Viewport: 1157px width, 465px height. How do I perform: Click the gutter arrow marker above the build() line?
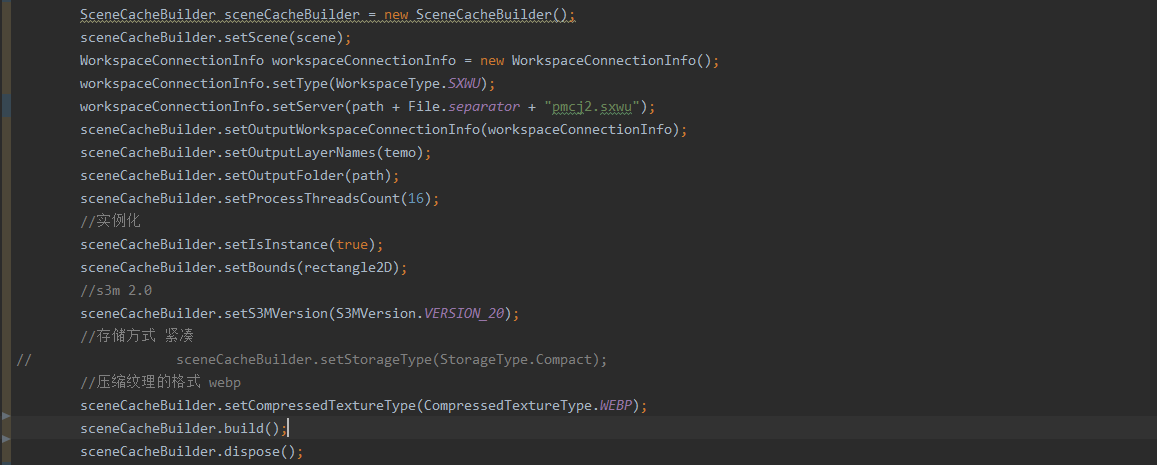click(6, 414)
